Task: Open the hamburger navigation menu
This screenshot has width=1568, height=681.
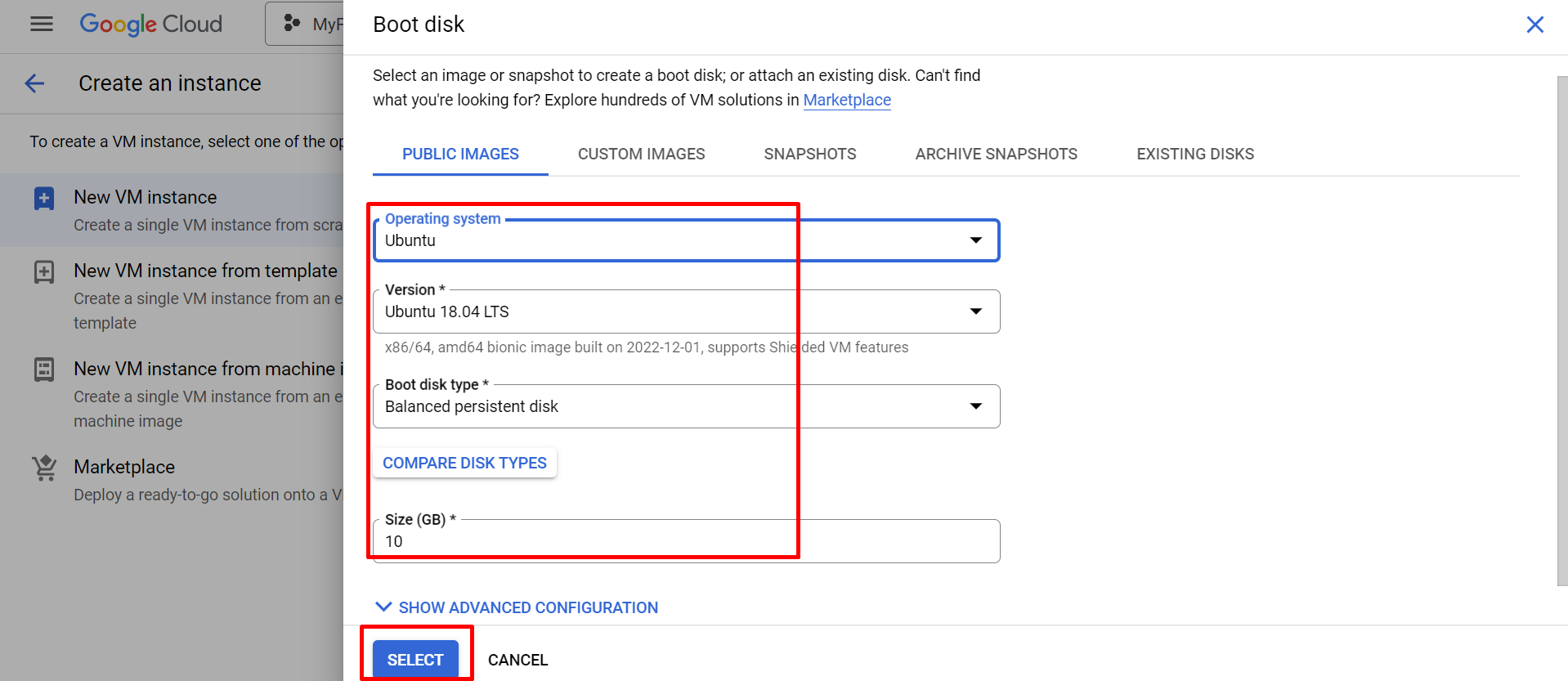Action: (41, 24)
